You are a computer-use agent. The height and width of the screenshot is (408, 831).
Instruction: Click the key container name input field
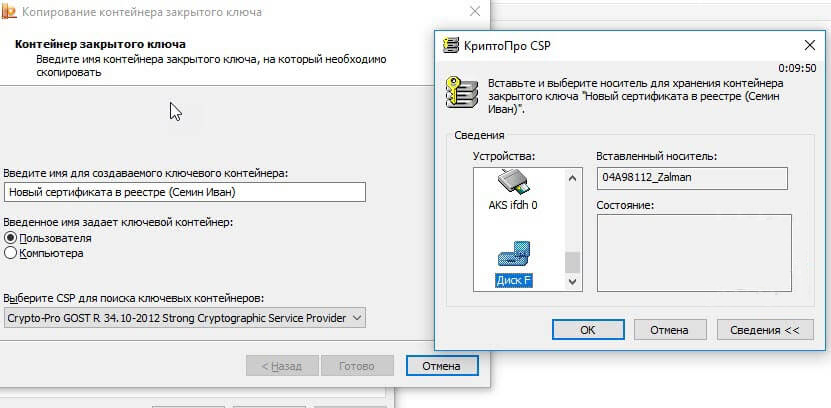[184, 192]
